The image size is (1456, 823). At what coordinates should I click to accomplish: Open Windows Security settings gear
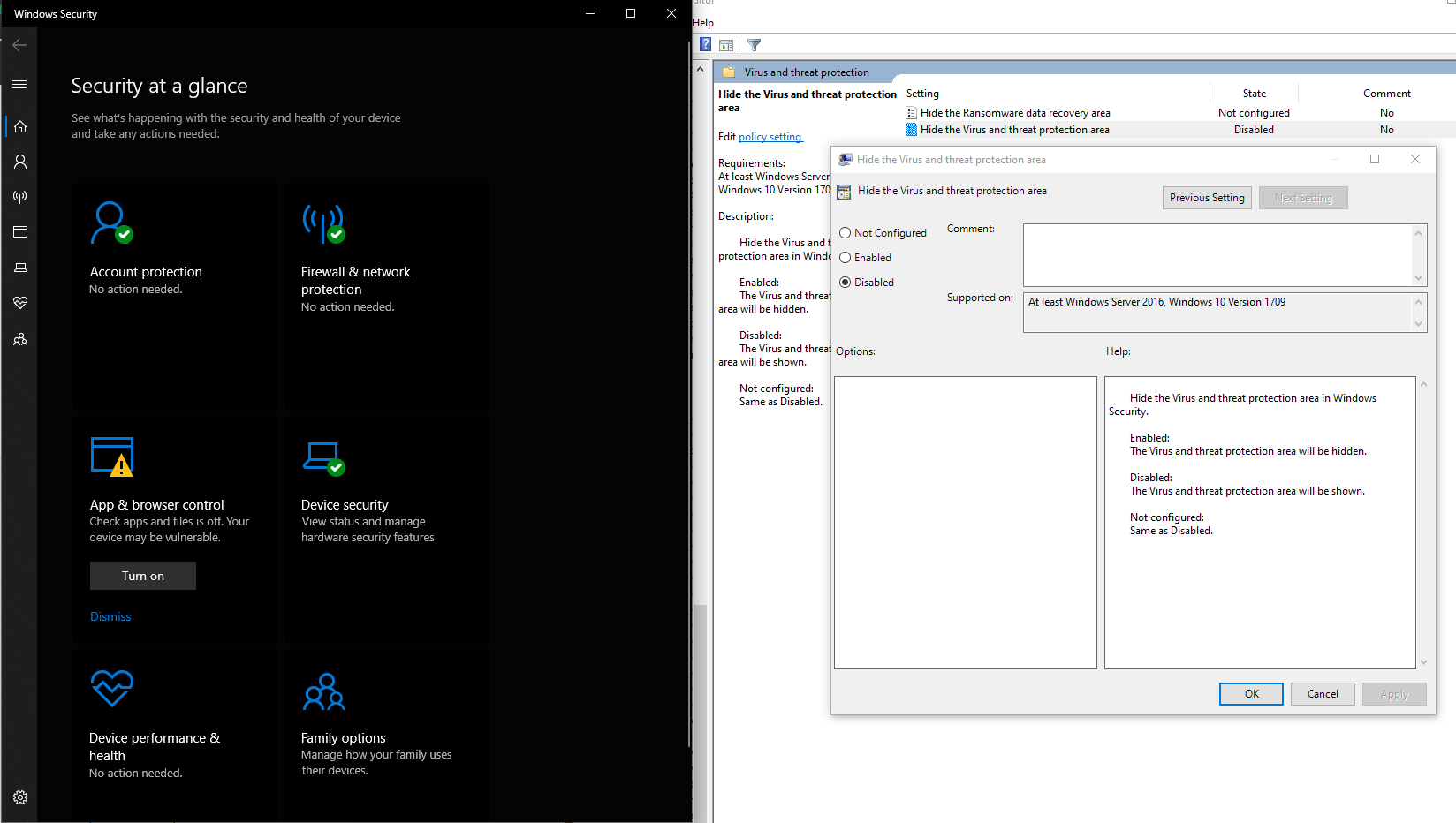tap(20, 797)
